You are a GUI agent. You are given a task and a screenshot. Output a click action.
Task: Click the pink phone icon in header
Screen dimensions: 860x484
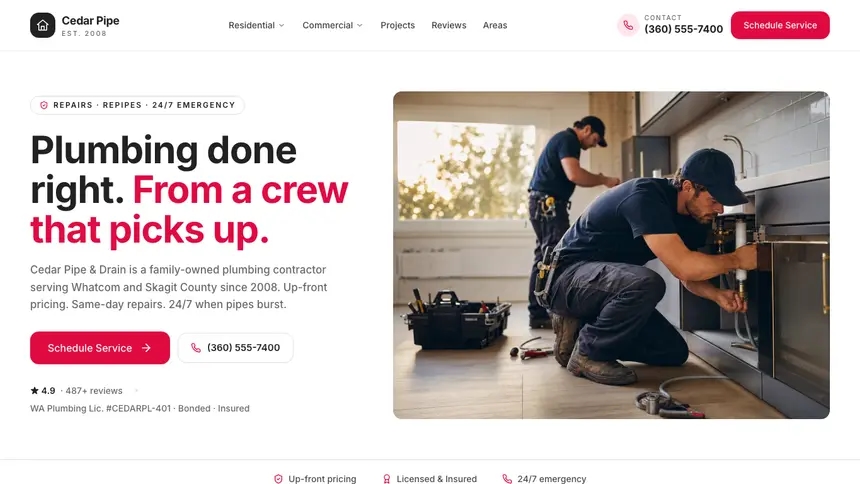click(628, 25)
